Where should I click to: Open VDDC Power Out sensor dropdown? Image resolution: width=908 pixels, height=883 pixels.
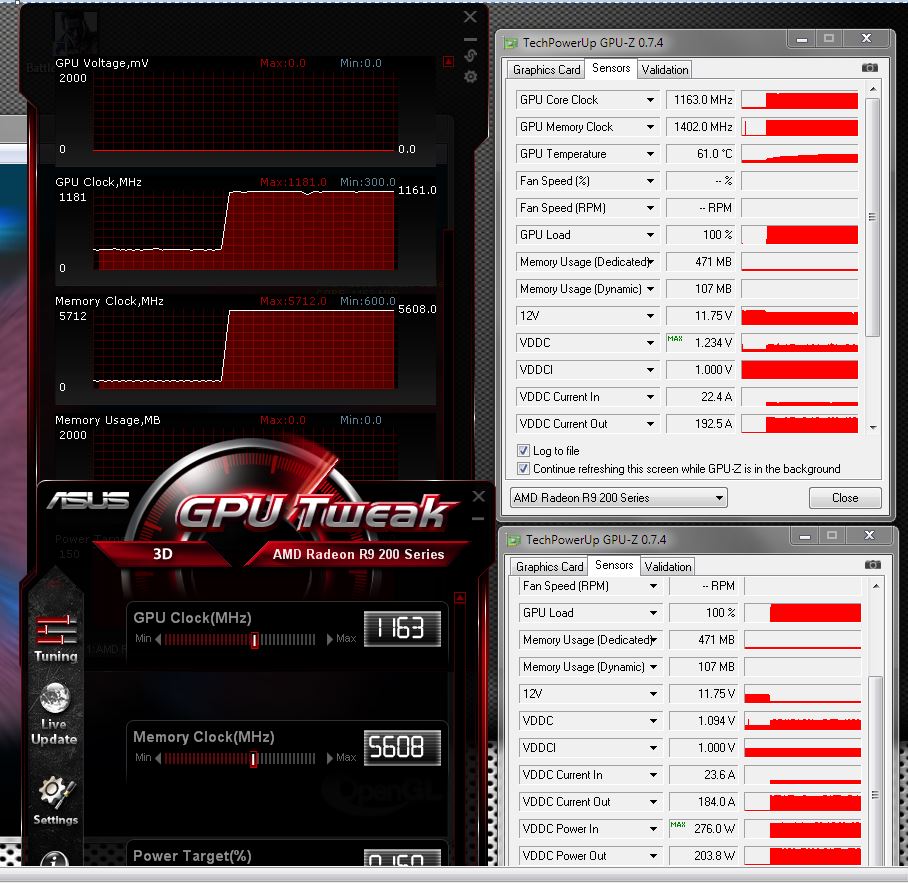coord(653,856)
